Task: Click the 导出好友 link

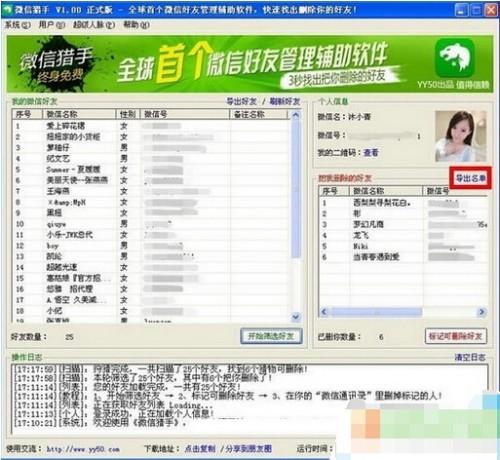Action: [x=242, y=101]
